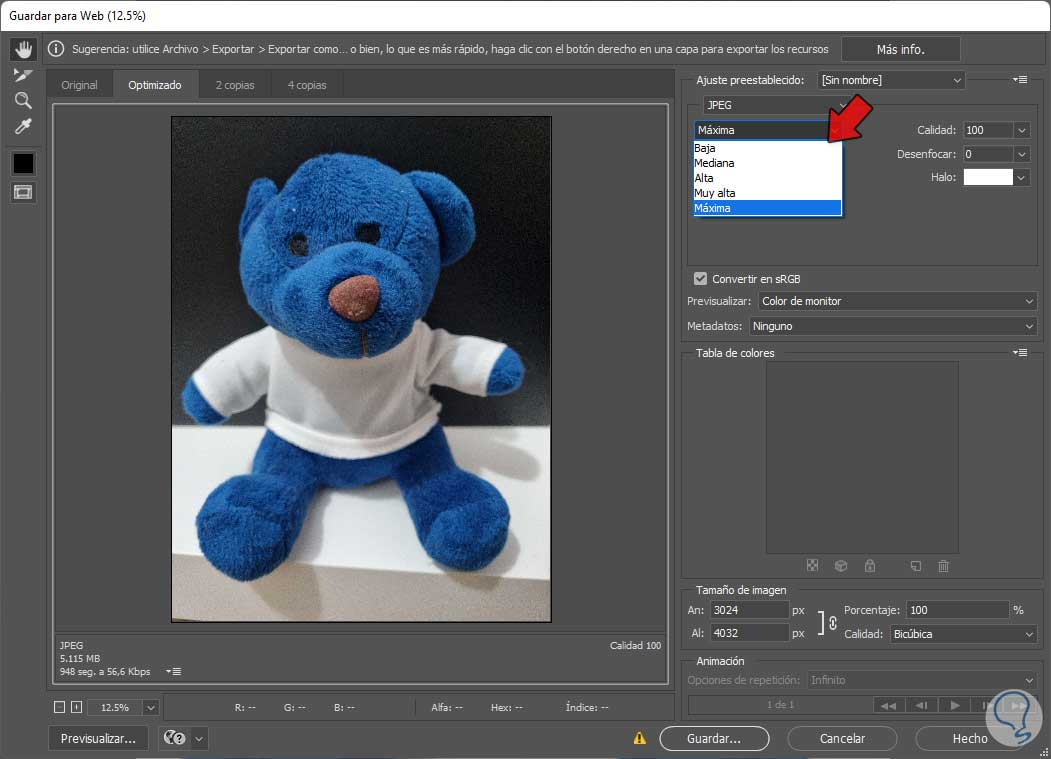
Task: Click the An width 3024 field
Action: pos(749,610)
